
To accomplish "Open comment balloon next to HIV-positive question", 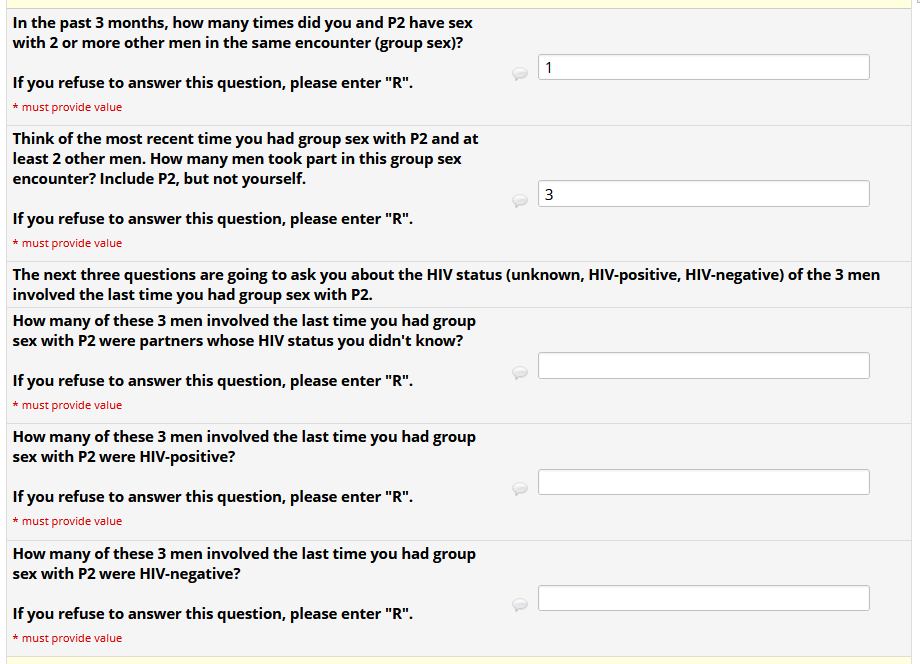I will 520,488.
